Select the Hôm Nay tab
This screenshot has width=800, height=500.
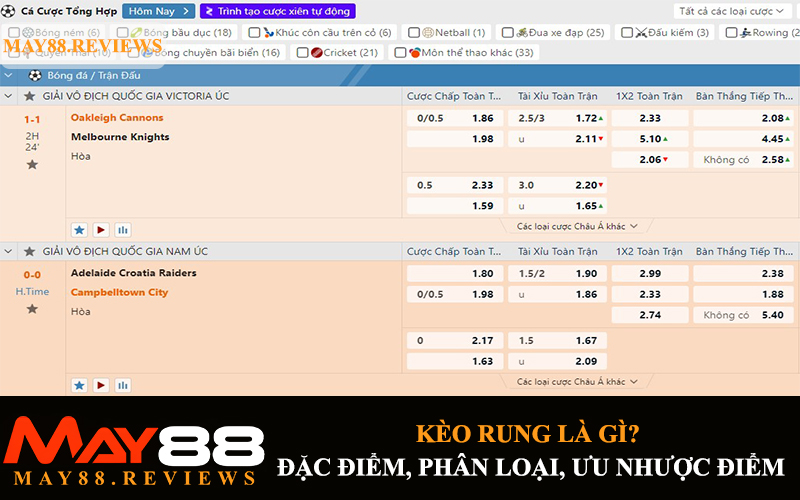click(158, 11)
